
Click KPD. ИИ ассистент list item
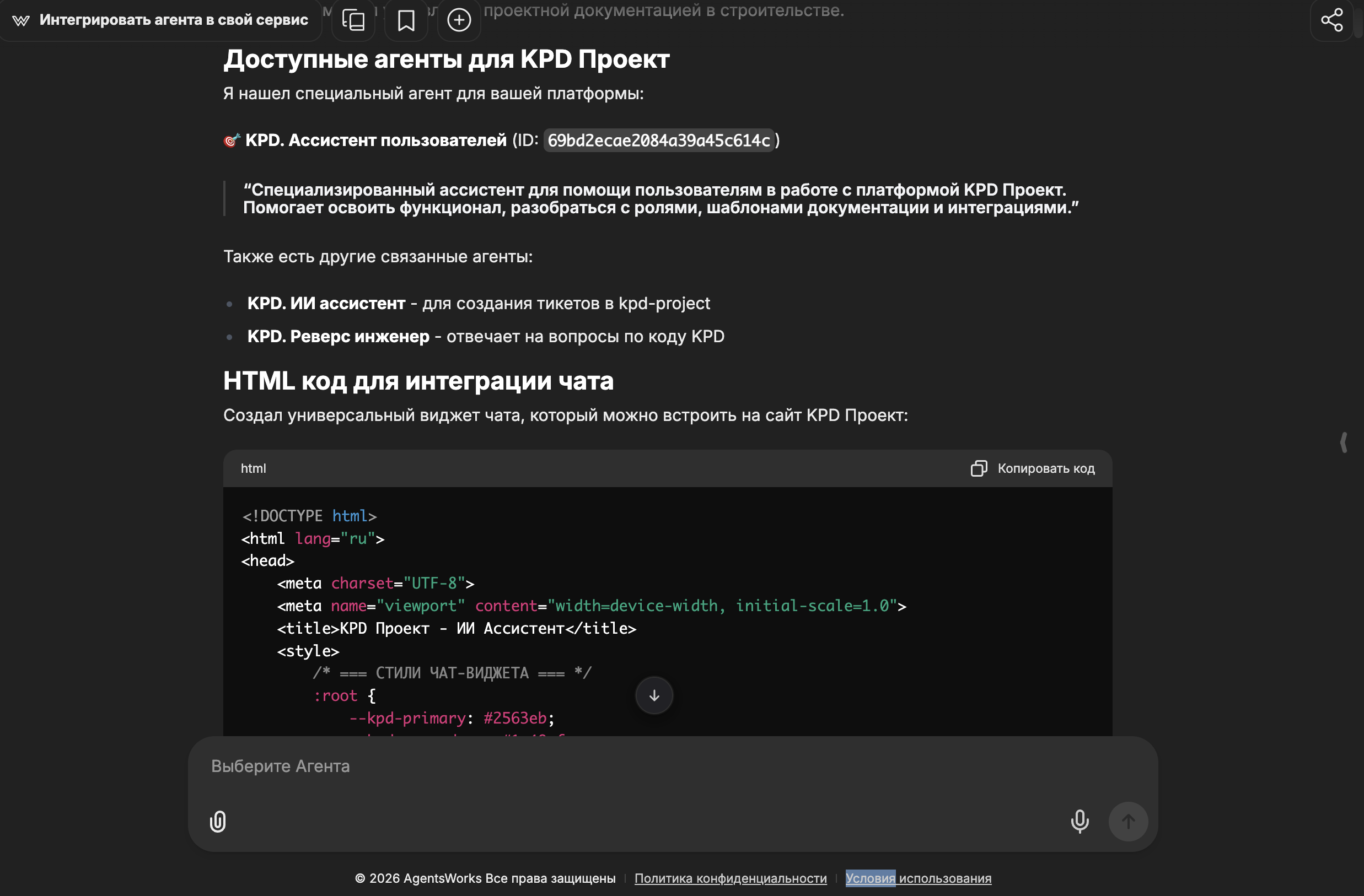click(x=325, y=304)
